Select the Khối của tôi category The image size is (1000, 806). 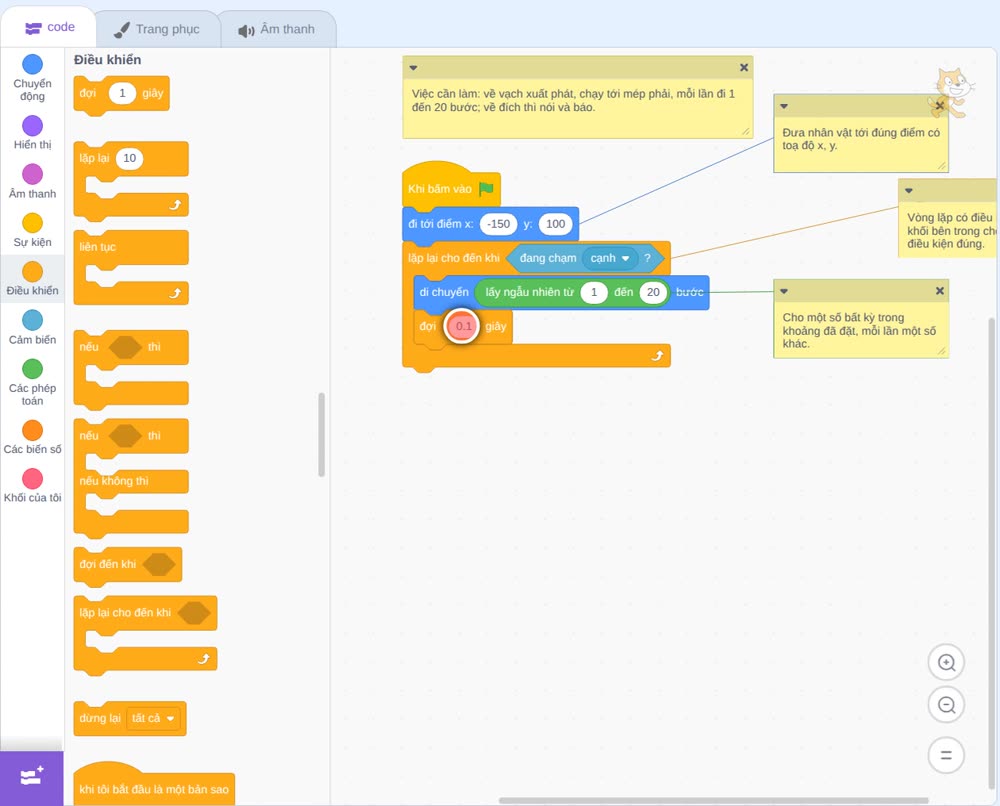(32, 485)
